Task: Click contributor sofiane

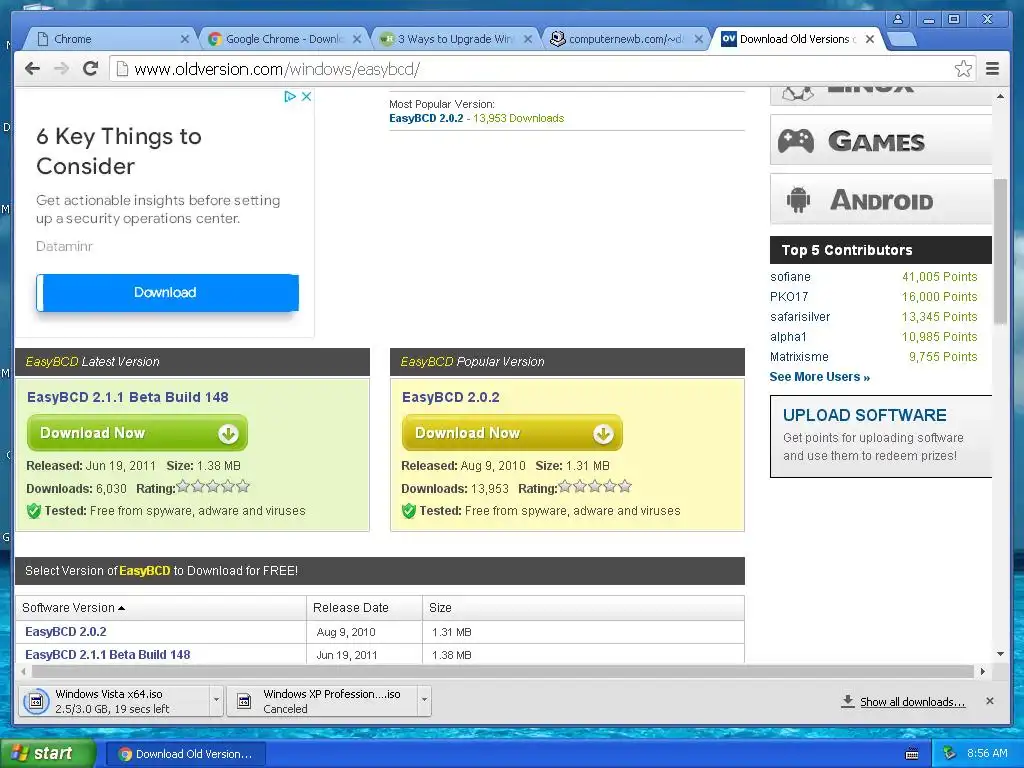Action: (790, 277)
